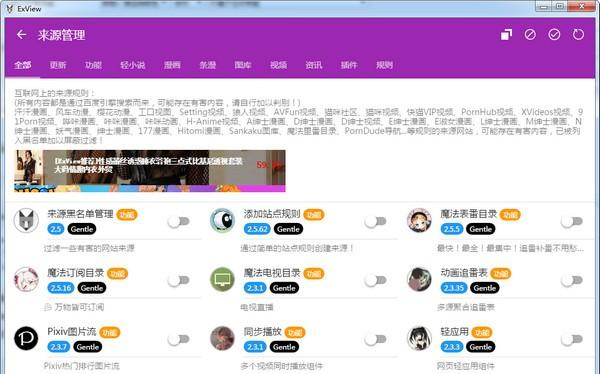This screenshot has height=374, width=600.
Task: Click the orange 功能 tag on 添加站点规则
Action: [314, 215]
